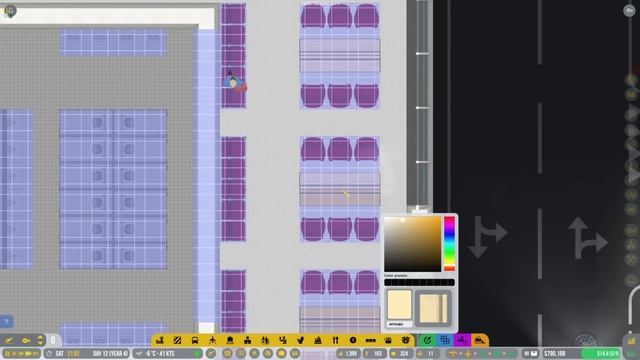Open the bathroom build category
This screenshot has width=640, height=360.
pyautogui.click(x=300, y=340)
